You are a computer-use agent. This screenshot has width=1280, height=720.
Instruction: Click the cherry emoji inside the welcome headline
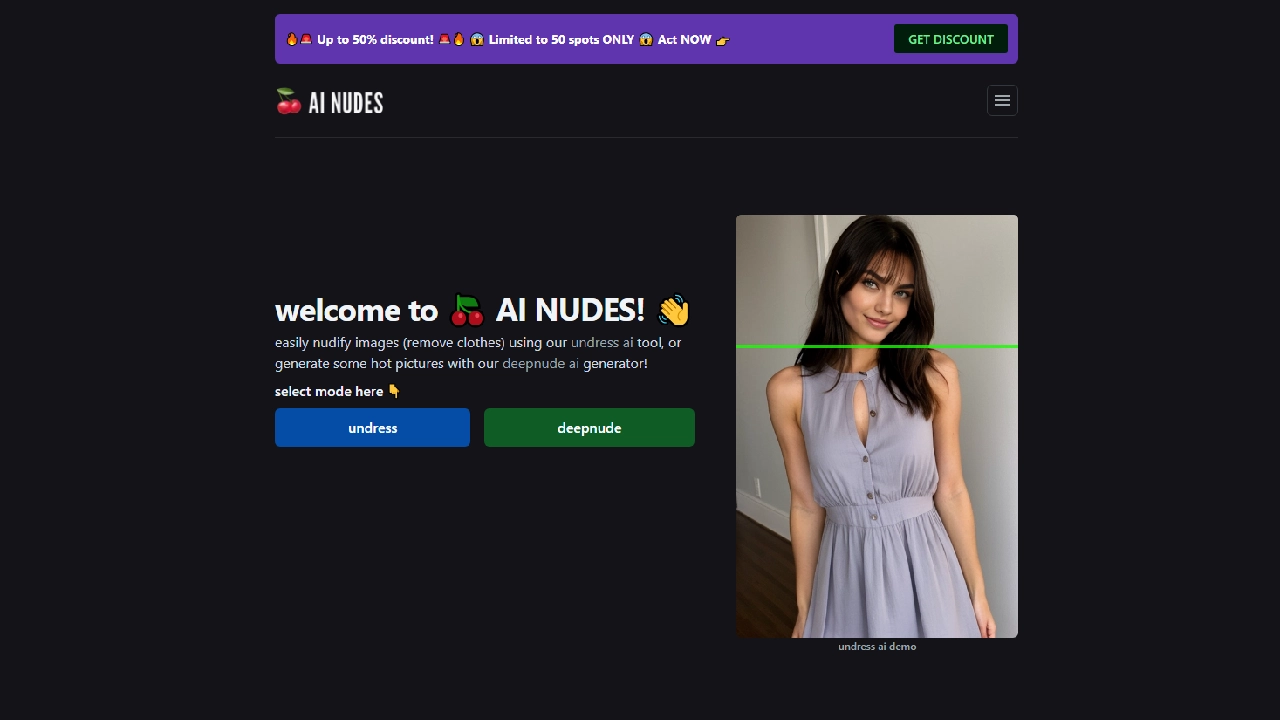466,311
